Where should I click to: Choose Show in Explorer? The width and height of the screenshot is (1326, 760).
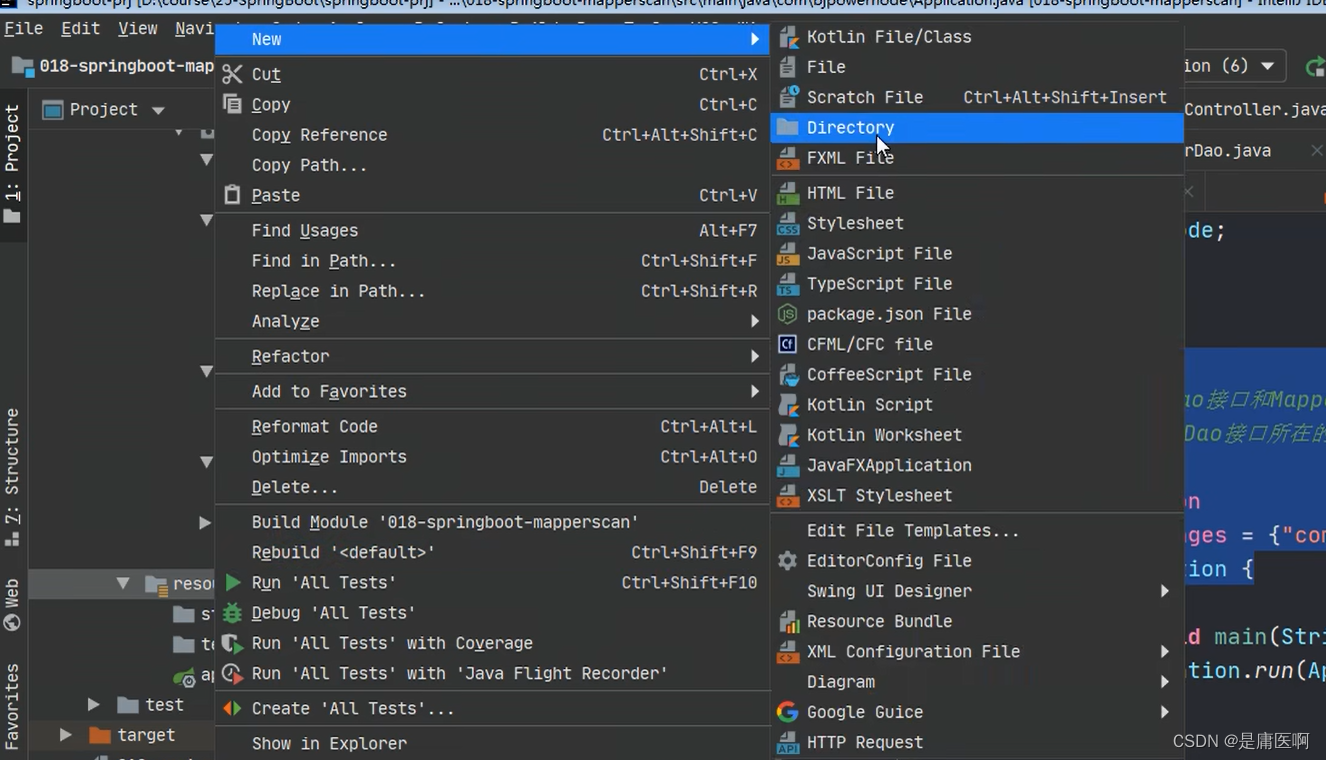tap(492, 743)
